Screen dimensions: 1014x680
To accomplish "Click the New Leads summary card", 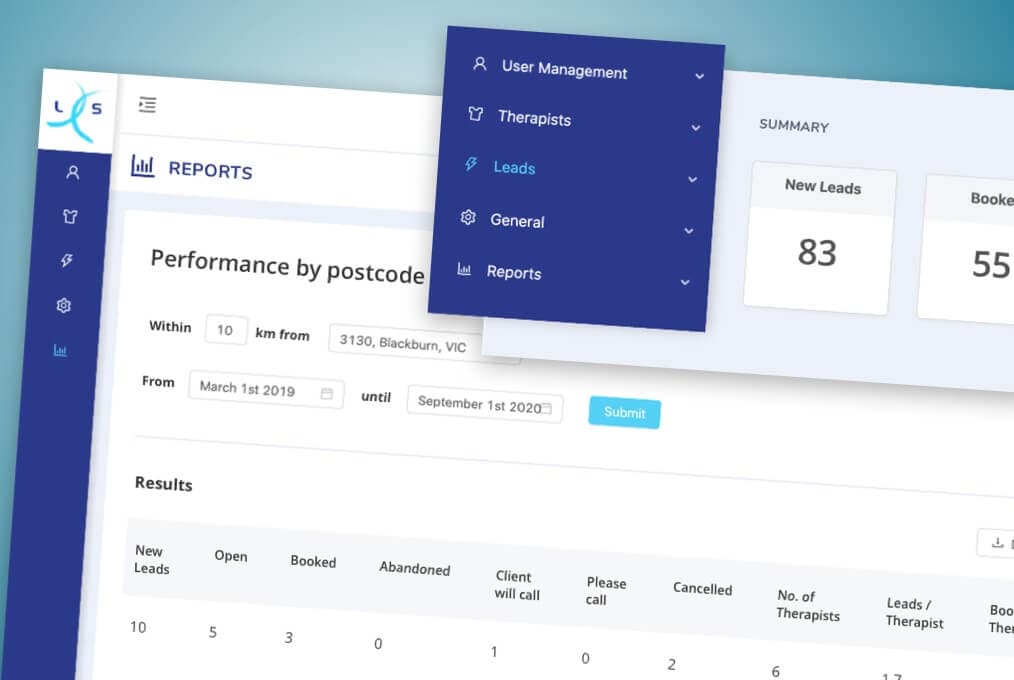I will pyautogui.click(x=818, y=236).
